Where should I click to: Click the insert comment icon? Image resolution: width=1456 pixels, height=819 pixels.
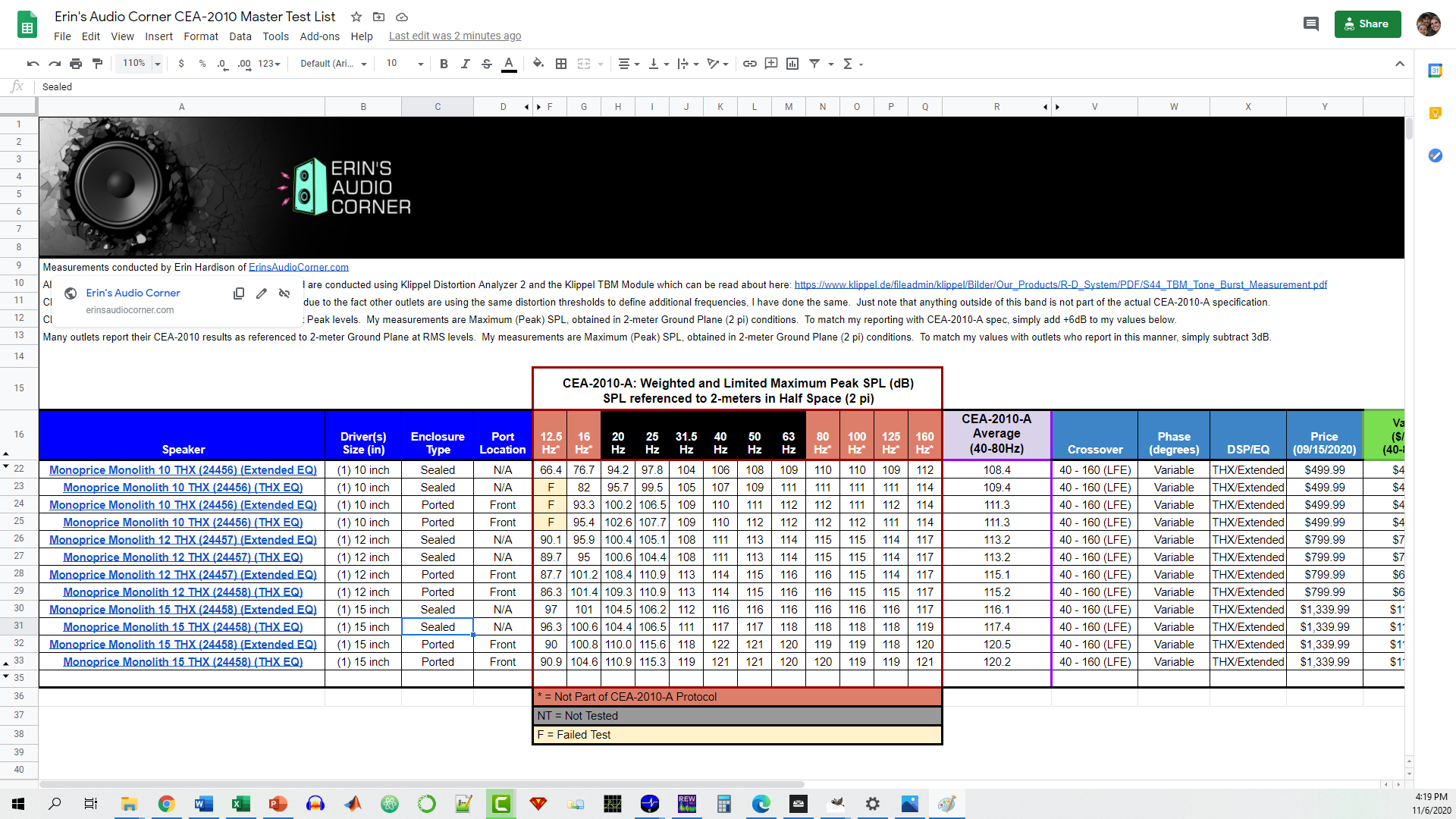[x=771, y=64]
